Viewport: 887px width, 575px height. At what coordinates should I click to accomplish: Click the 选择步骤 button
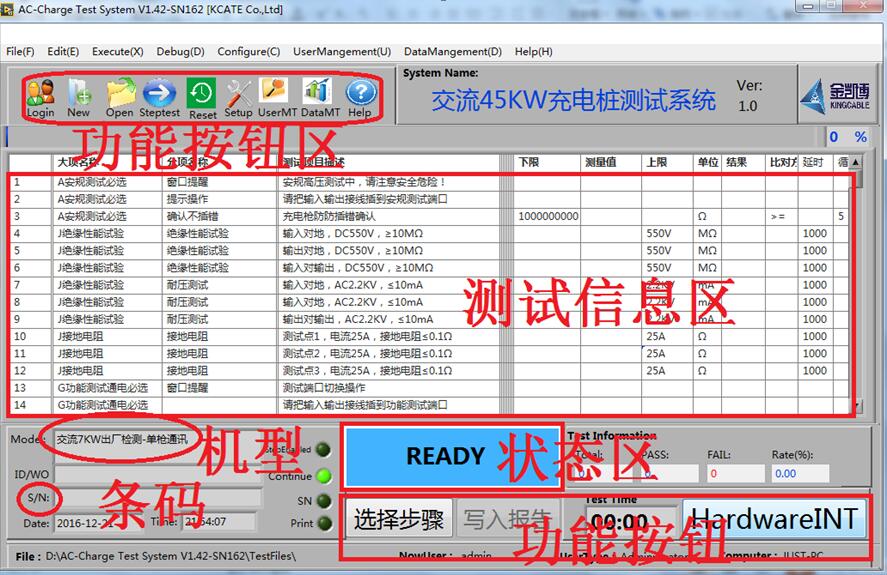399,519
